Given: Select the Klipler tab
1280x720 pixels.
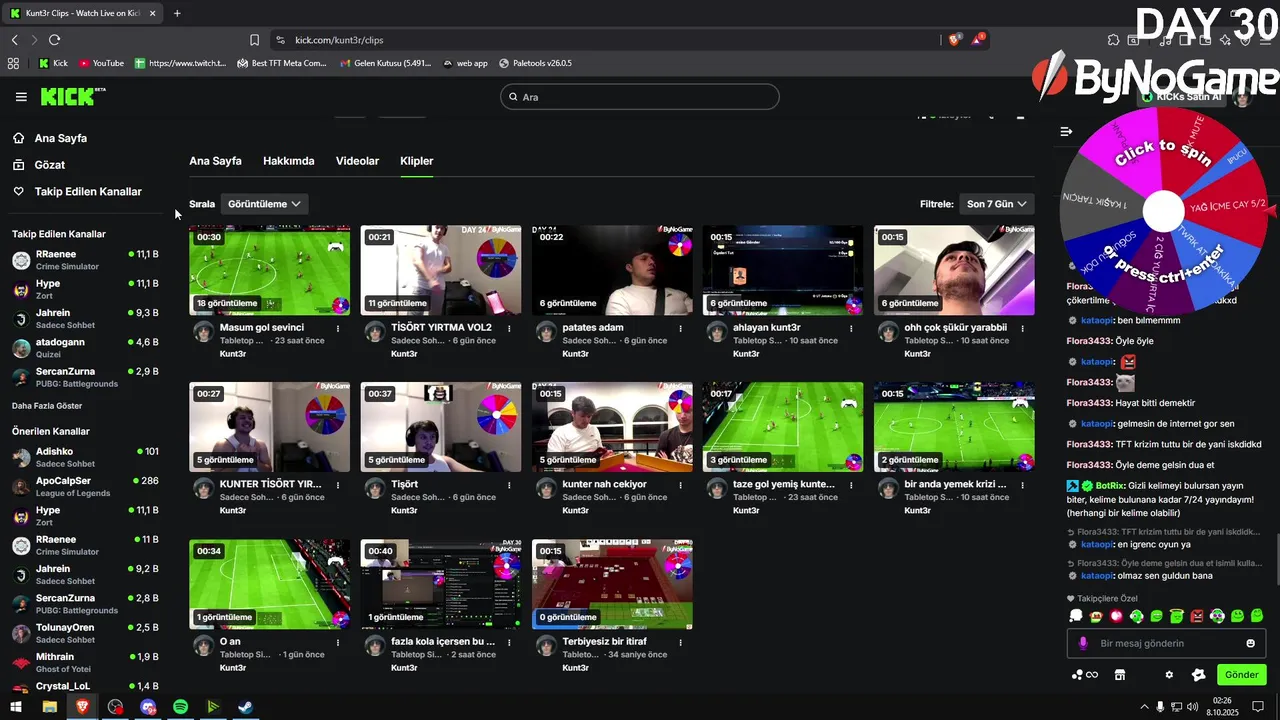Looking at the screenshot, I should pyautogui.click(x=416, y=161).
